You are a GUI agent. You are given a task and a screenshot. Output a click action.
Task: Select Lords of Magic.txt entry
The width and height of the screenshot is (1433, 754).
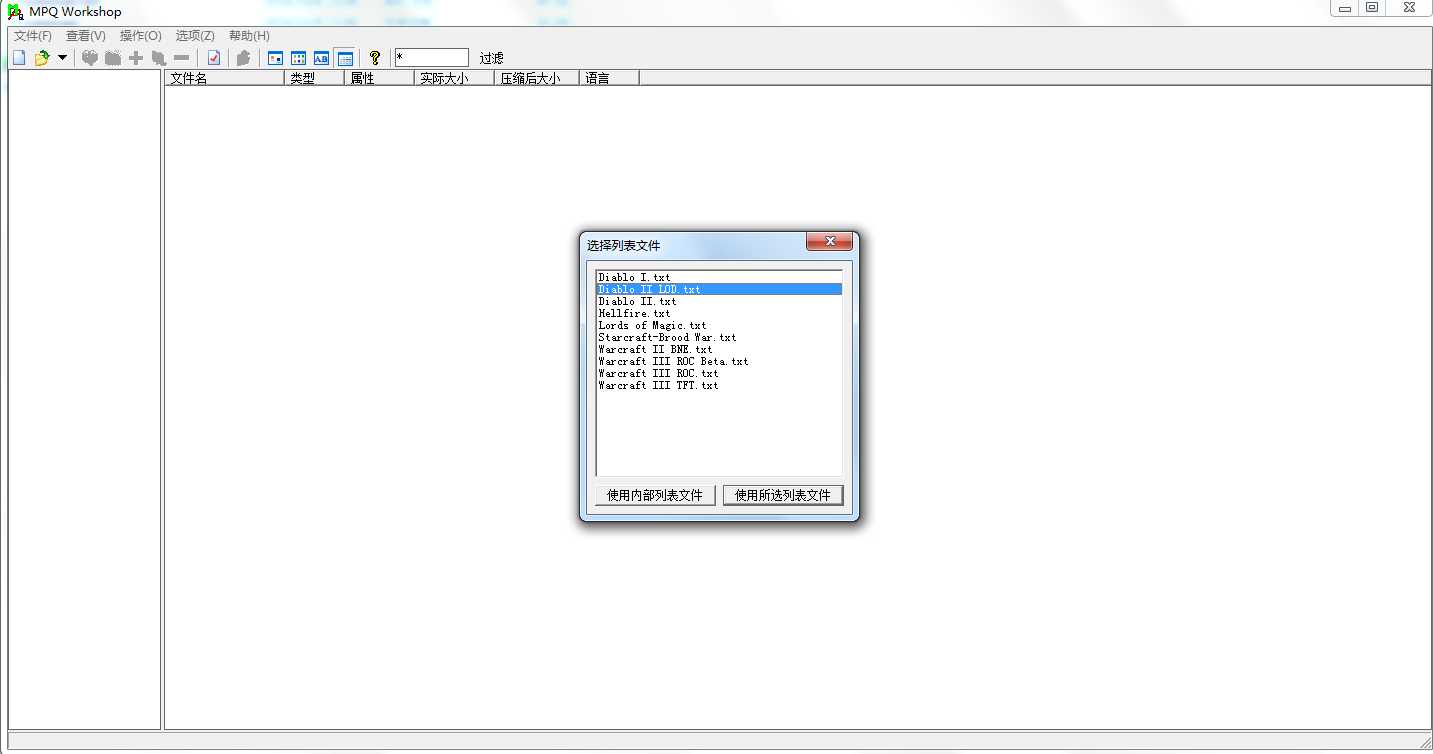[x=719, y=325]
